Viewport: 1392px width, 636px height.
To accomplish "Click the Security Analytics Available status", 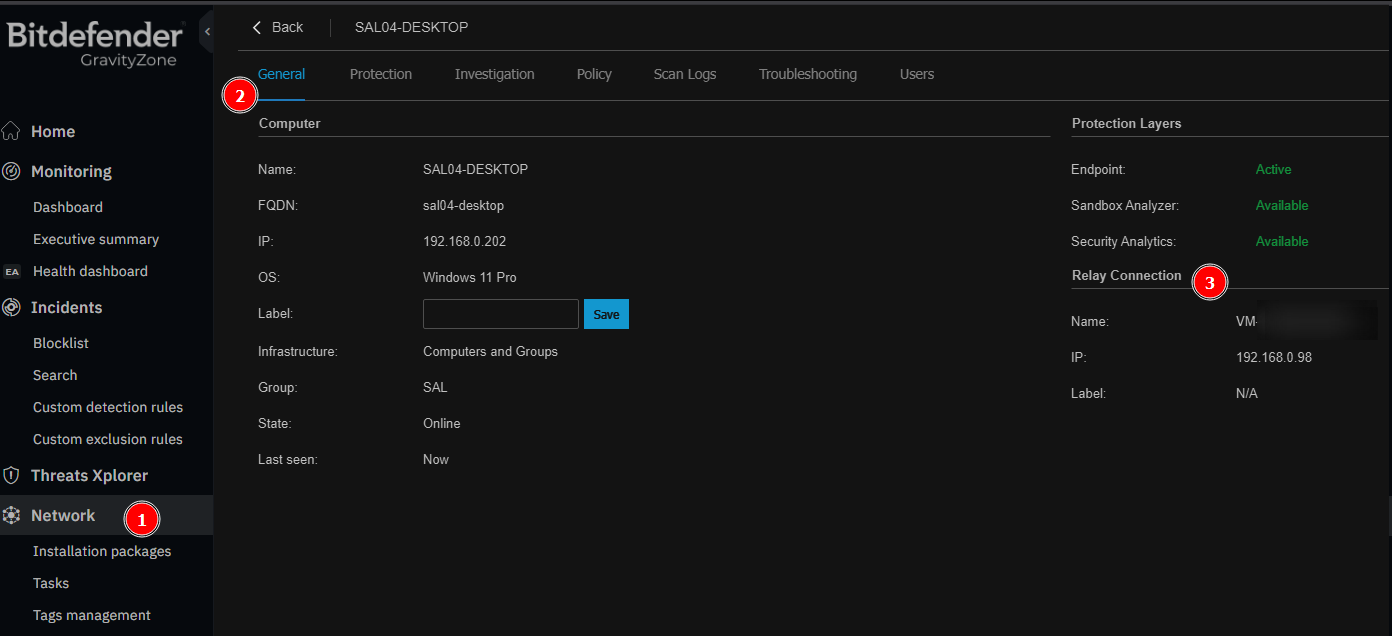I will pyautogui.click(x=1282, y=241).
